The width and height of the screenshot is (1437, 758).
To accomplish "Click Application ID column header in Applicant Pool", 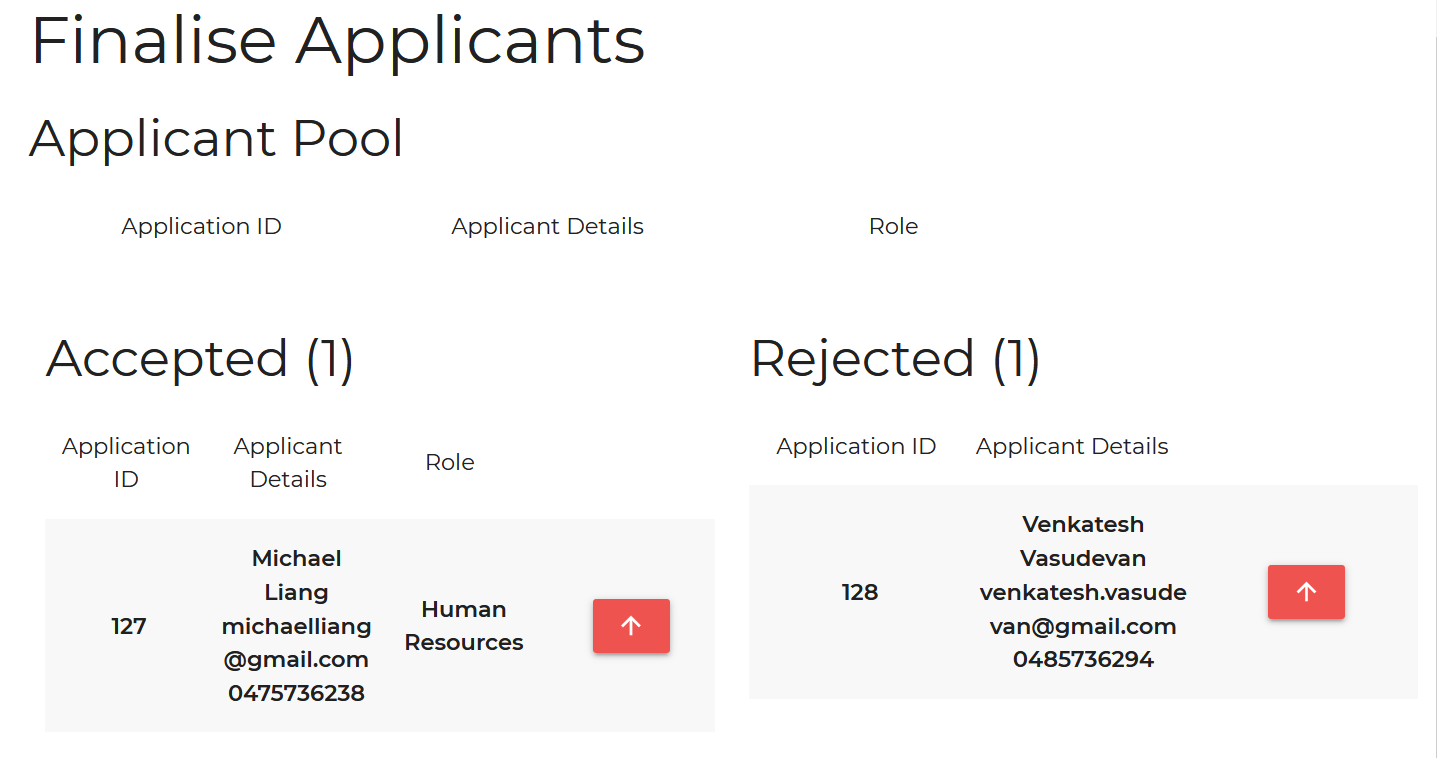I will (201, 226).
